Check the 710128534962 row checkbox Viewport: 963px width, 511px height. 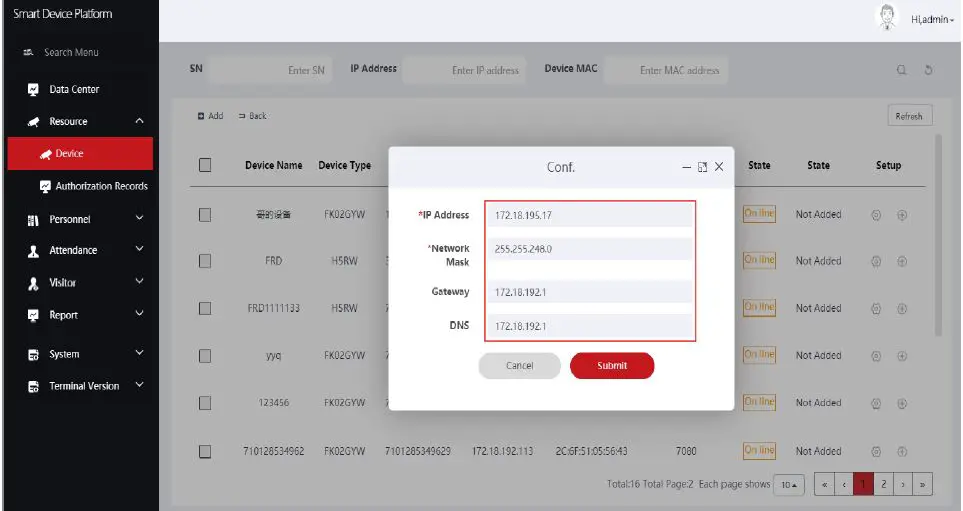click(x=205, y=451)
